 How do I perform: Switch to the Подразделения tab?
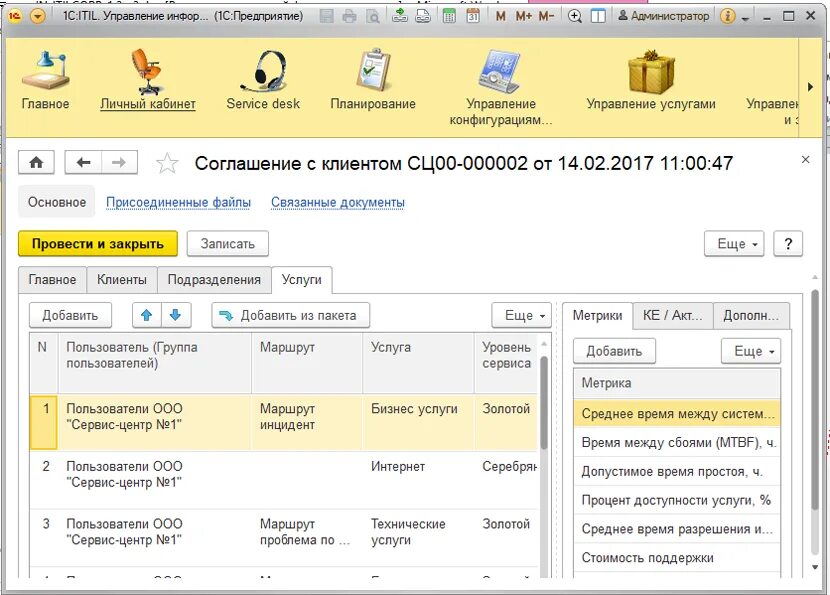pos(214,280)
